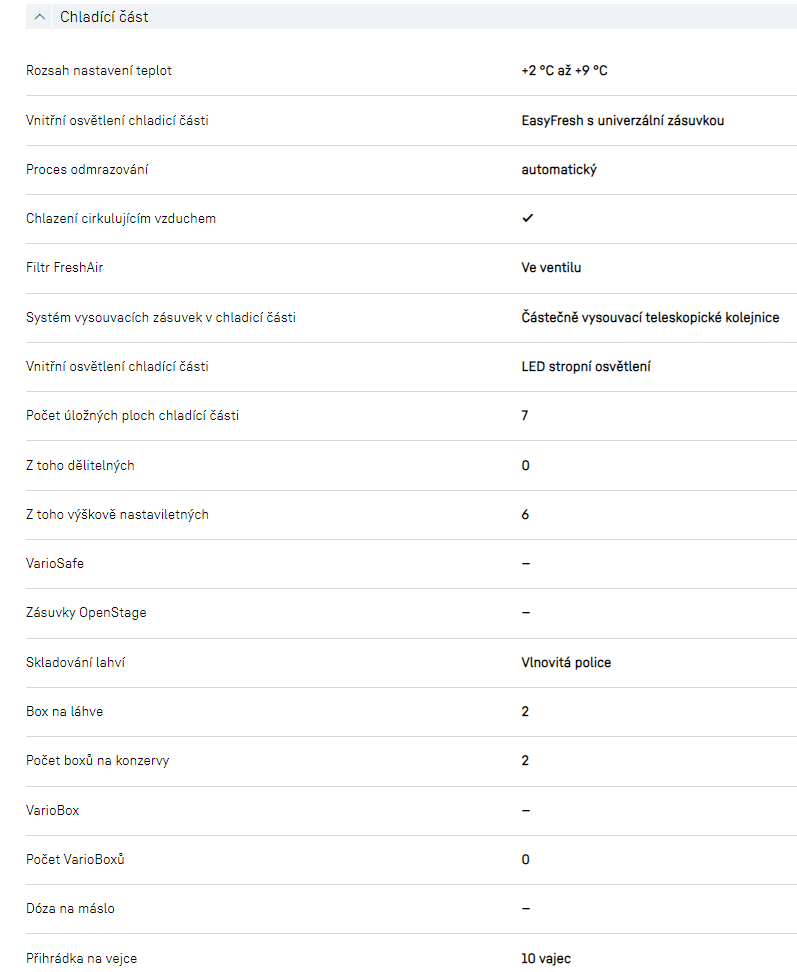Click the Filtr FreshAir label
This screenshot has width=797, height=972.
point(65,268)
